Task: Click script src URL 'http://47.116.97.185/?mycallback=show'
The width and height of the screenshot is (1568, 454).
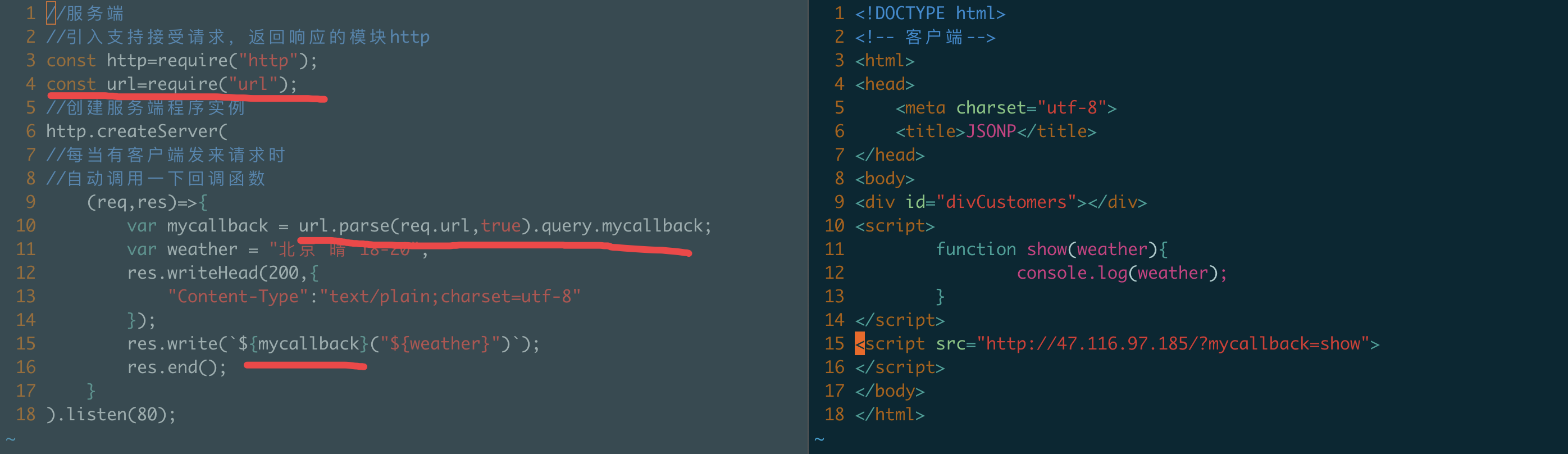Action: (1172, 344)
